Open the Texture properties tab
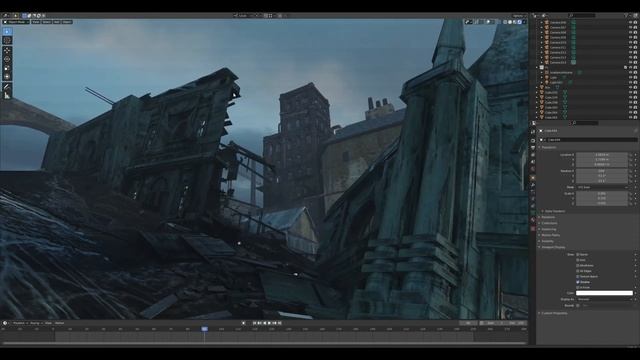Image resolution: width=640 pixels, height=360 pixels. coord(533,228)
